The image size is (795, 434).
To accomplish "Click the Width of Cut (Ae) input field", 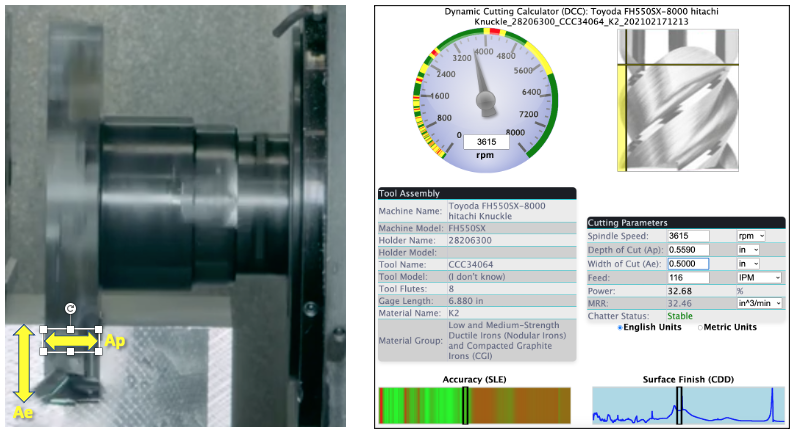I will click(x=688, y=264).
